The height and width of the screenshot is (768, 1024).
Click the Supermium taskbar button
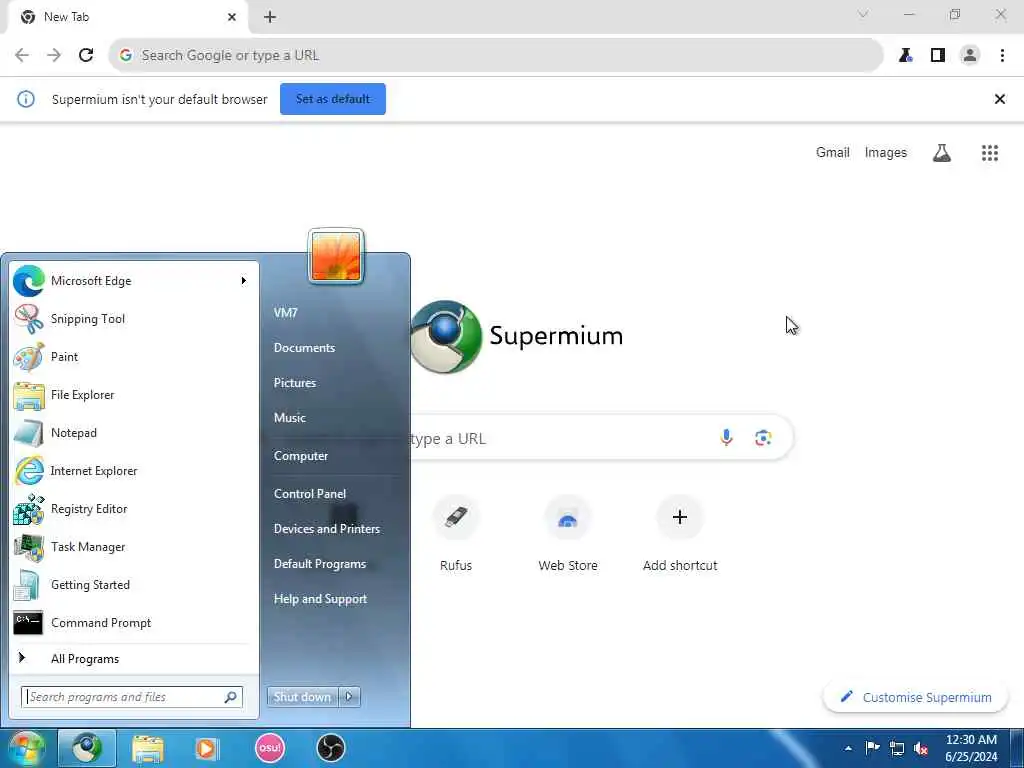[x=87, y=748]
